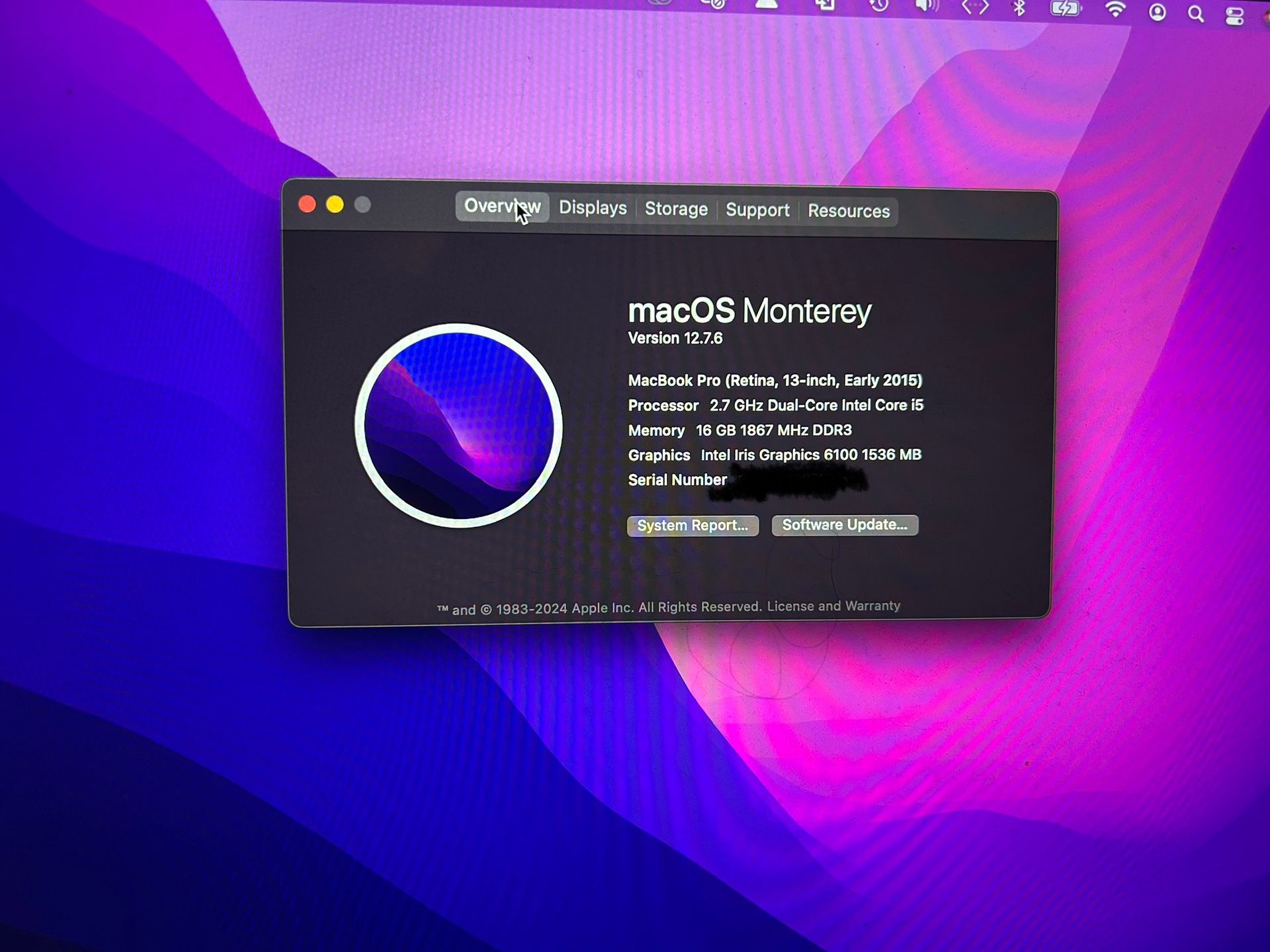
Task: Open the user account menu bar icon
Action: 1158,13
